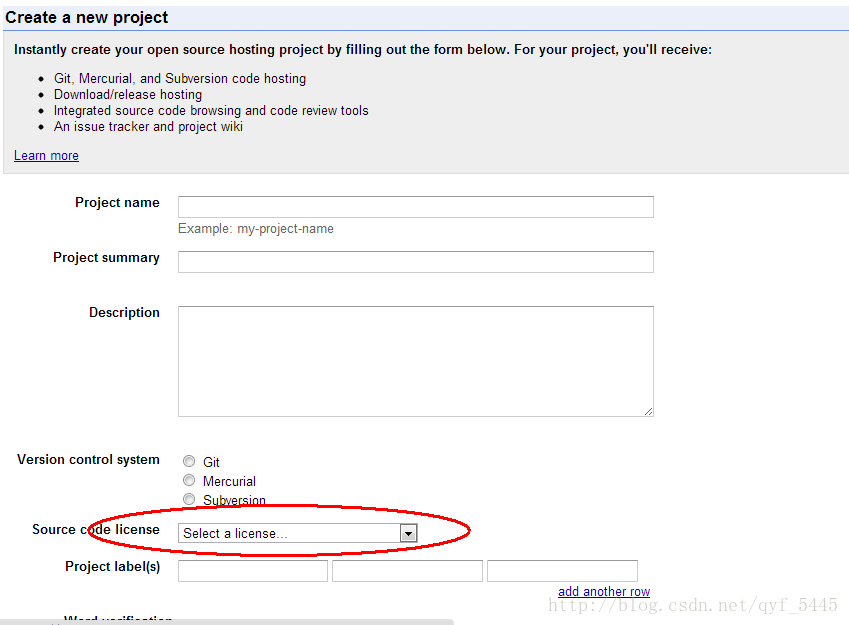Click the add another row link
This screenshot has height=625, width=849.
click(x=604, y=592)
